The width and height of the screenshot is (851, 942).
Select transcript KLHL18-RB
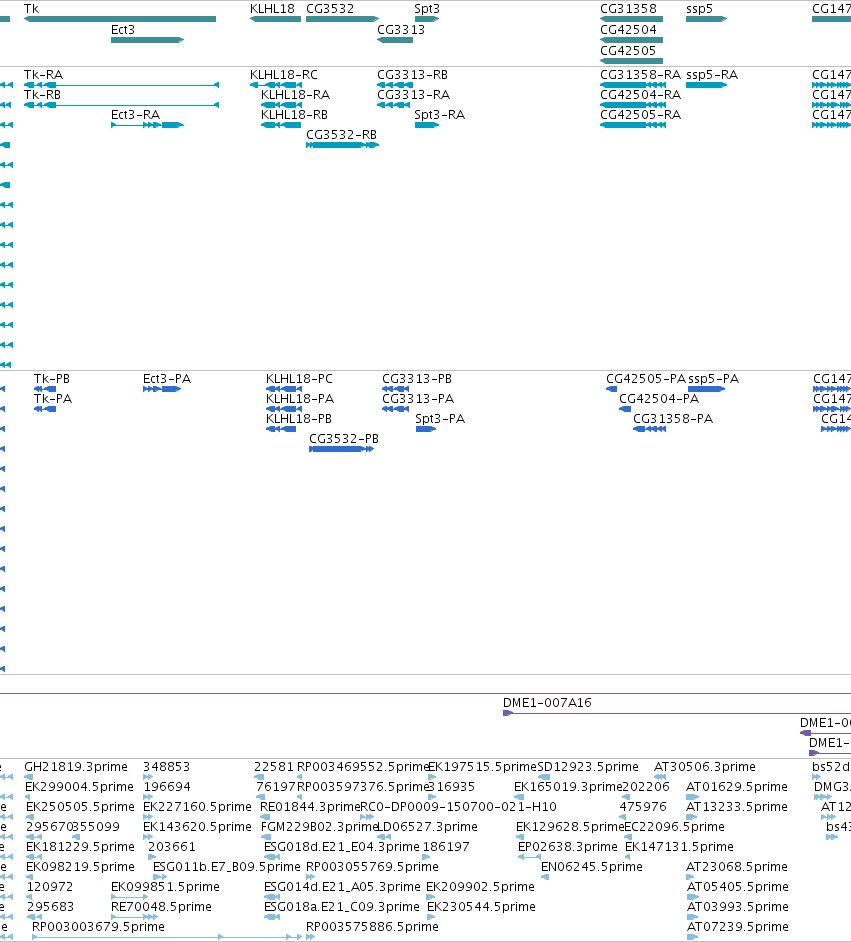tap(280, 125)
